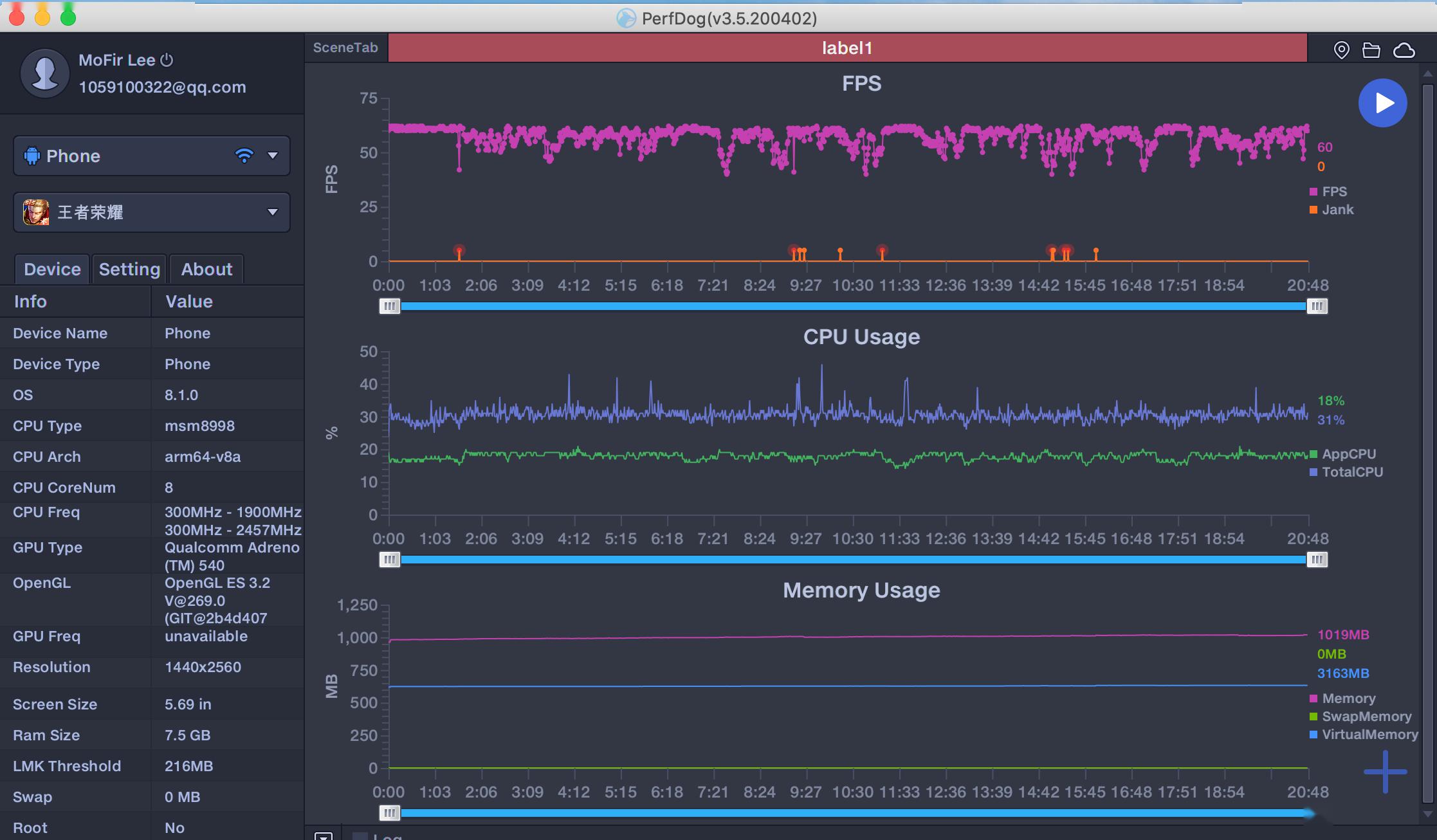Toggle the SwapMemory legend entry
Image resolution: width=1437 pixels, height=840 pixels.
point(1365,717)
